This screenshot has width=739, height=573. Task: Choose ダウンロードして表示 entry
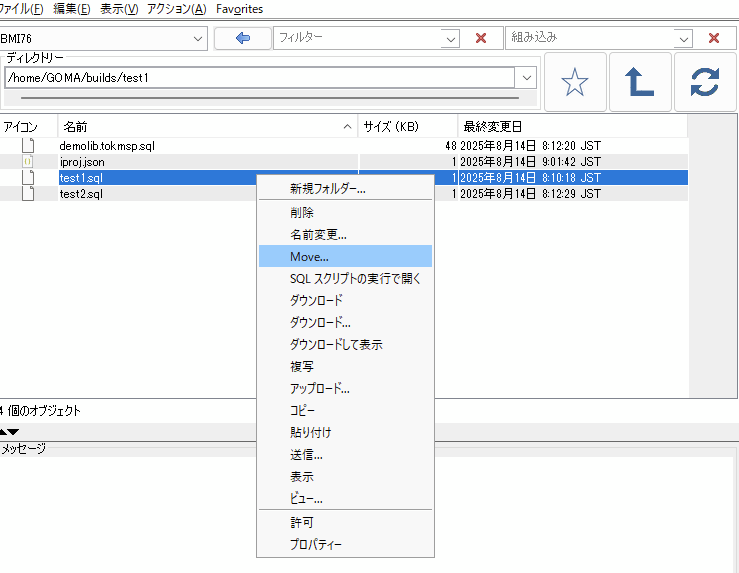[x=345, y=344]
